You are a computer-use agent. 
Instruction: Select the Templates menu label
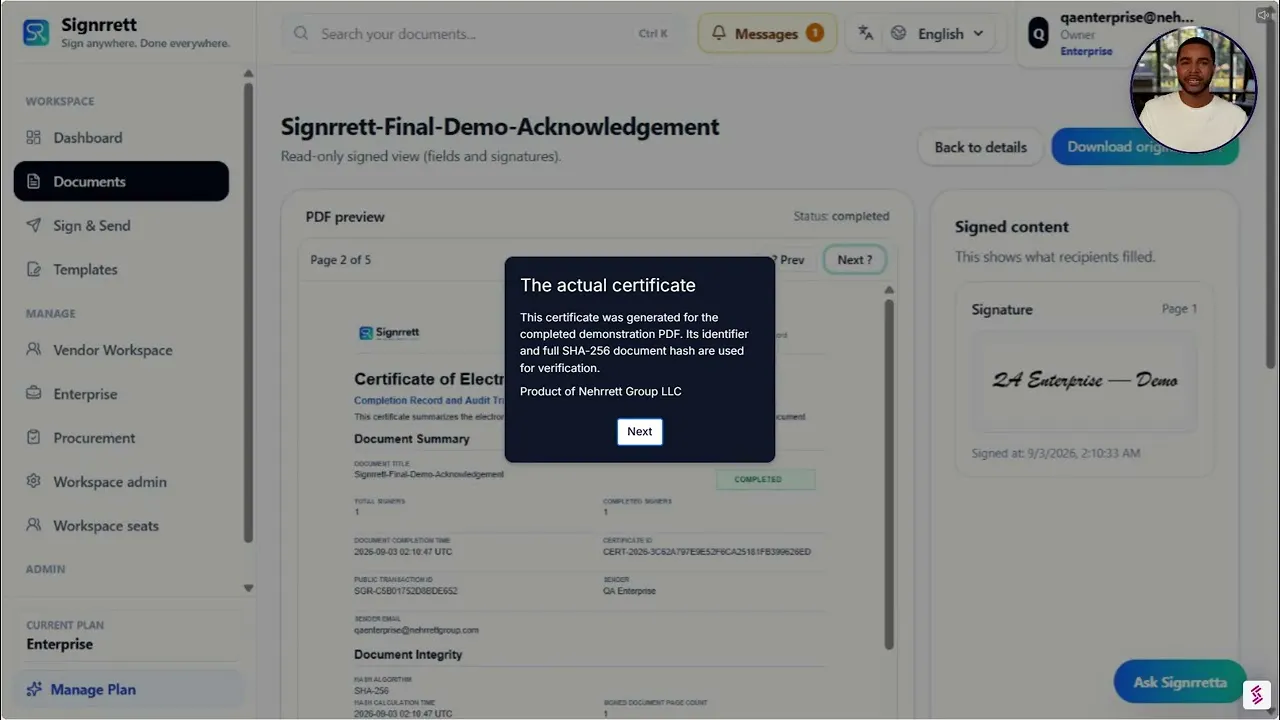pos(86,270)
